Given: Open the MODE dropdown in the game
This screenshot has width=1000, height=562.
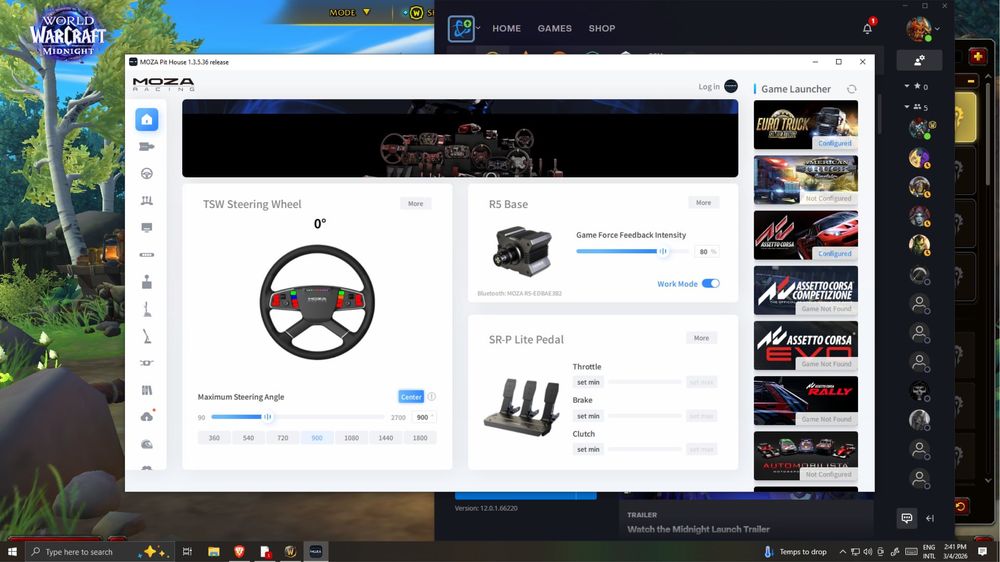Looking at the screenshot, I should tap(349, 12).
